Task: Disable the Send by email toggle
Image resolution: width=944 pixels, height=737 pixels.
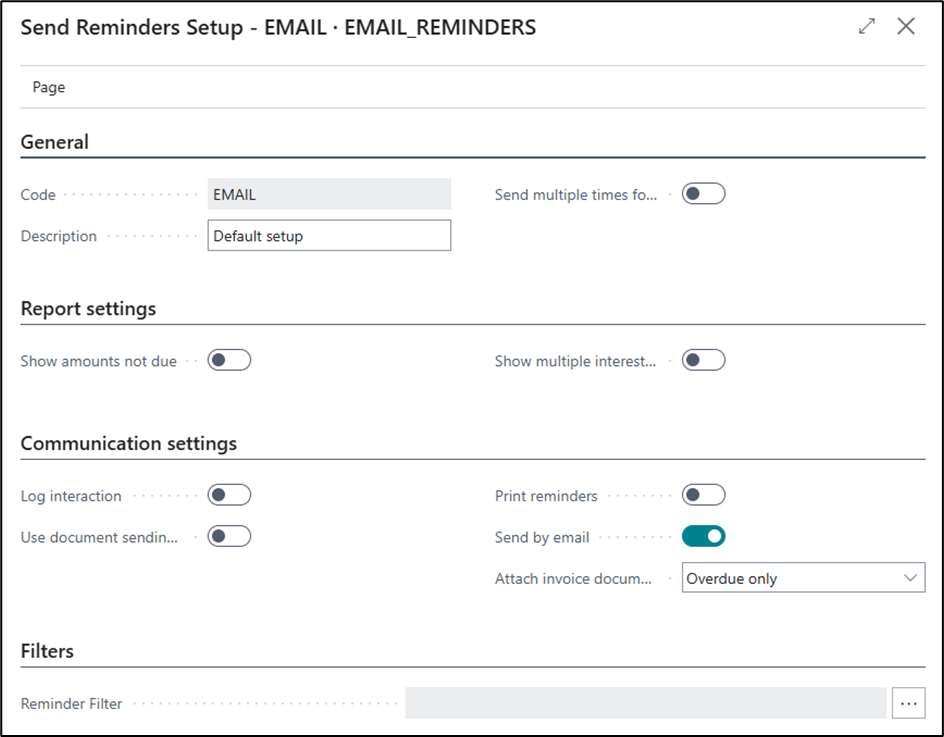Action: [x=703, y=537]
